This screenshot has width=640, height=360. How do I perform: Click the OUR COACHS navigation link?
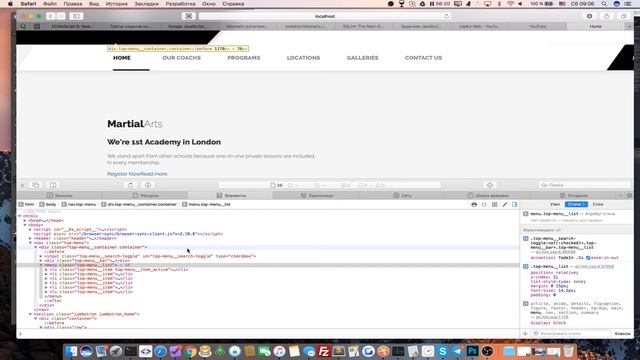[x=181, y=58]
